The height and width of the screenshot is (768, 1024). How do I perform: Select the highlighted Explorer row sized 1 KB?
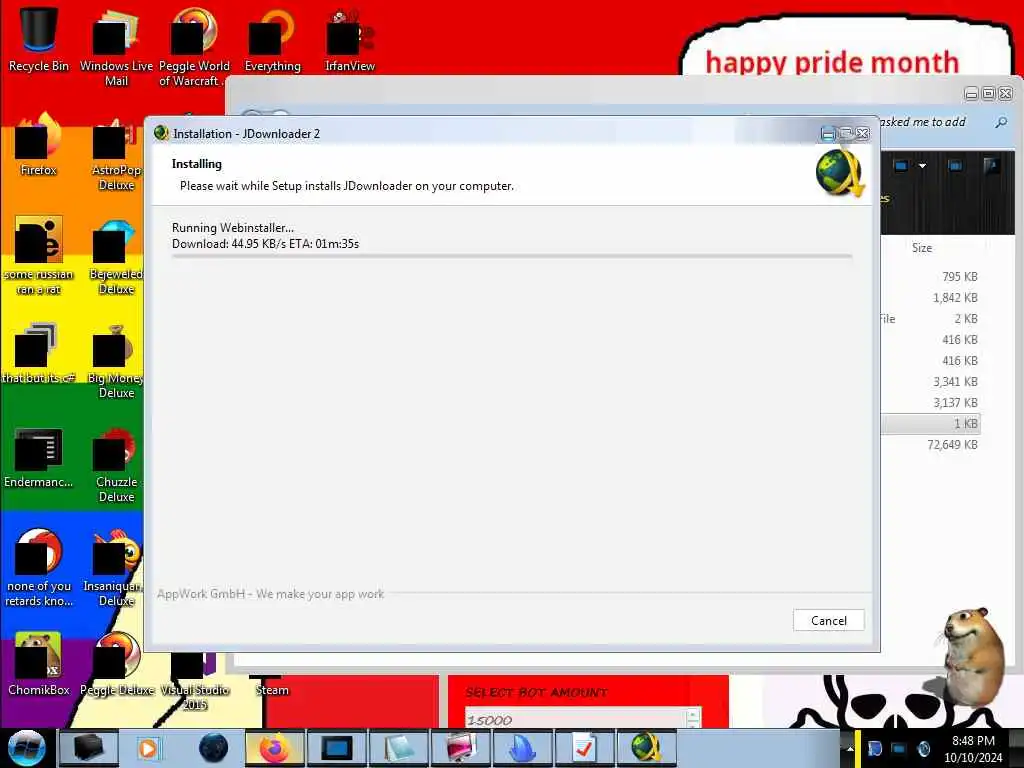click(931, 423)
